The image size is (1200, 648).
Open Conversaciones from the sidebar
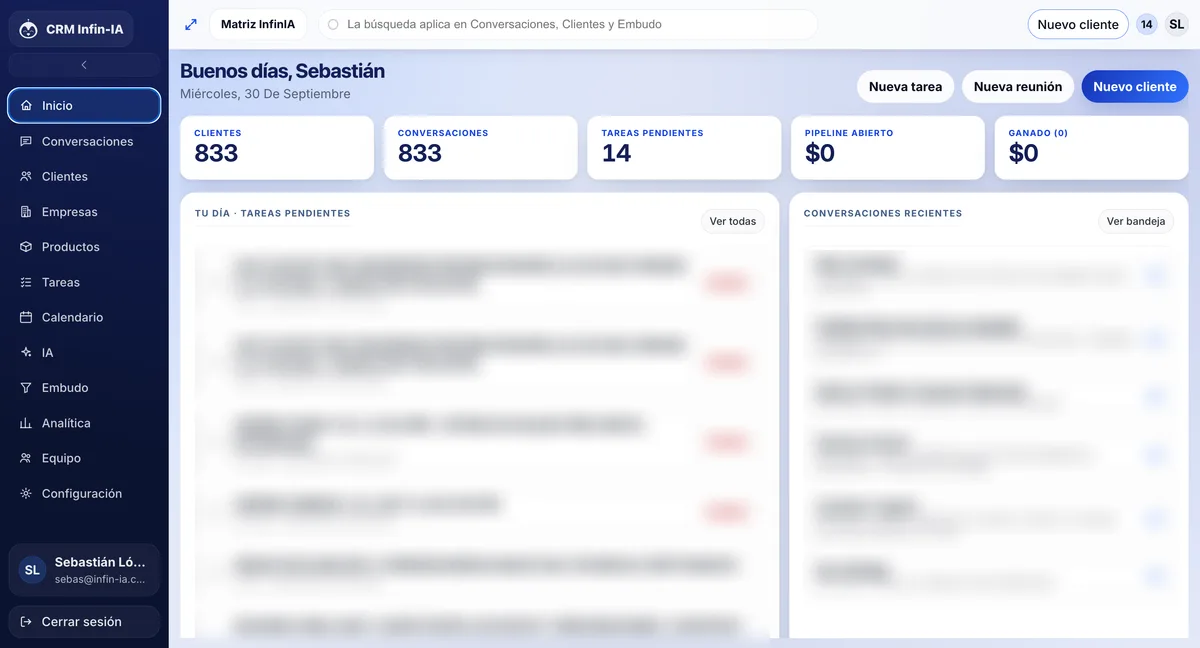coord(84,141)
